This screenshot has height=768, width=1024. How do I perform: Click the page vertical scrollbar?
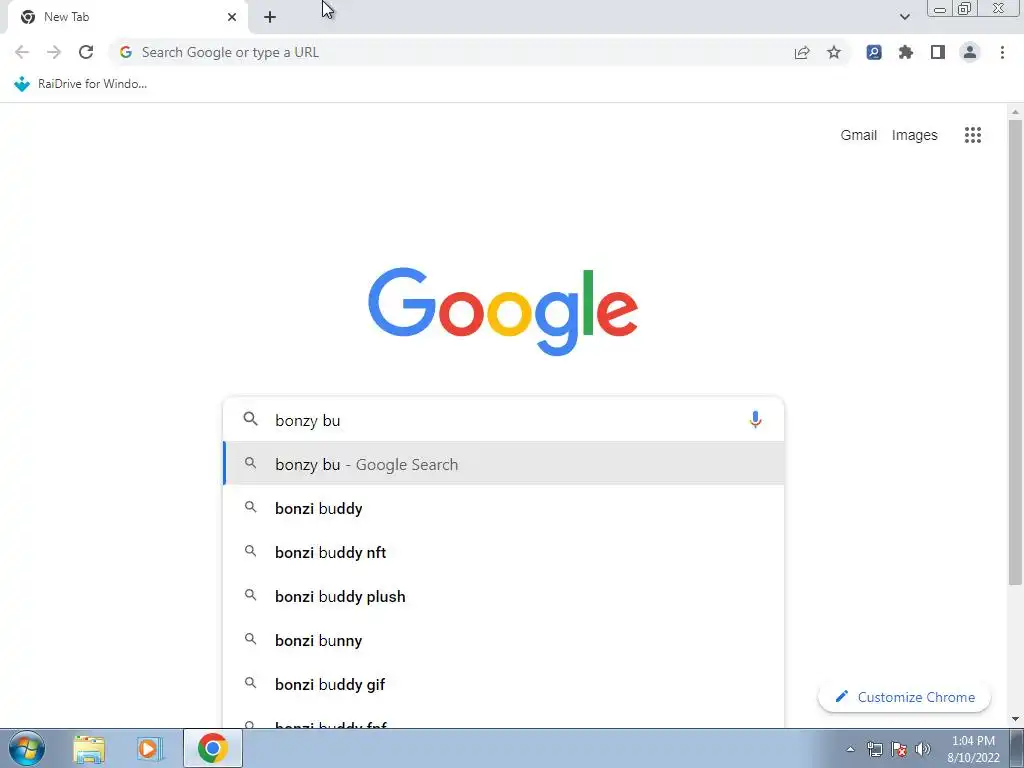(x=1016, y=353)
